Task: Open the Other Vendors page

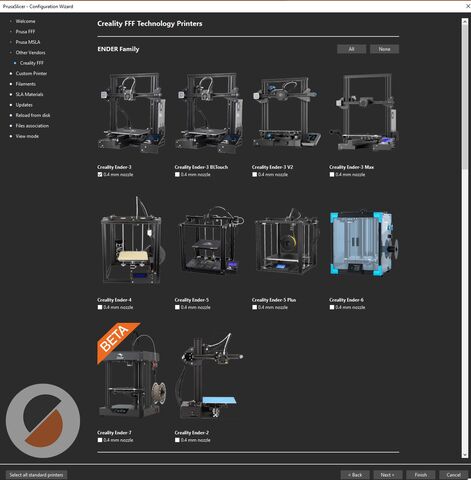Action: click(30, 52)
